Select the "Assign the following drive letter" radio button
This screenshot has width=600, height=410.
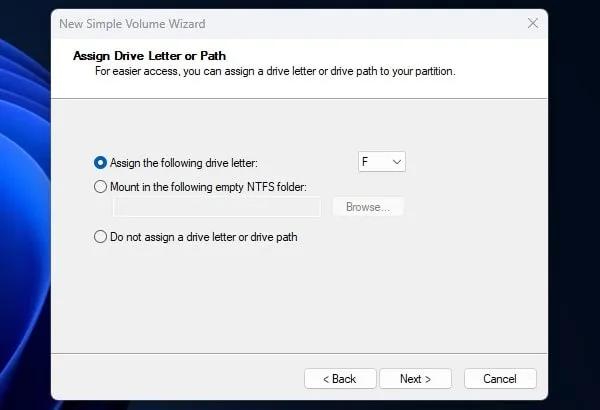click(x=100, y=162)
